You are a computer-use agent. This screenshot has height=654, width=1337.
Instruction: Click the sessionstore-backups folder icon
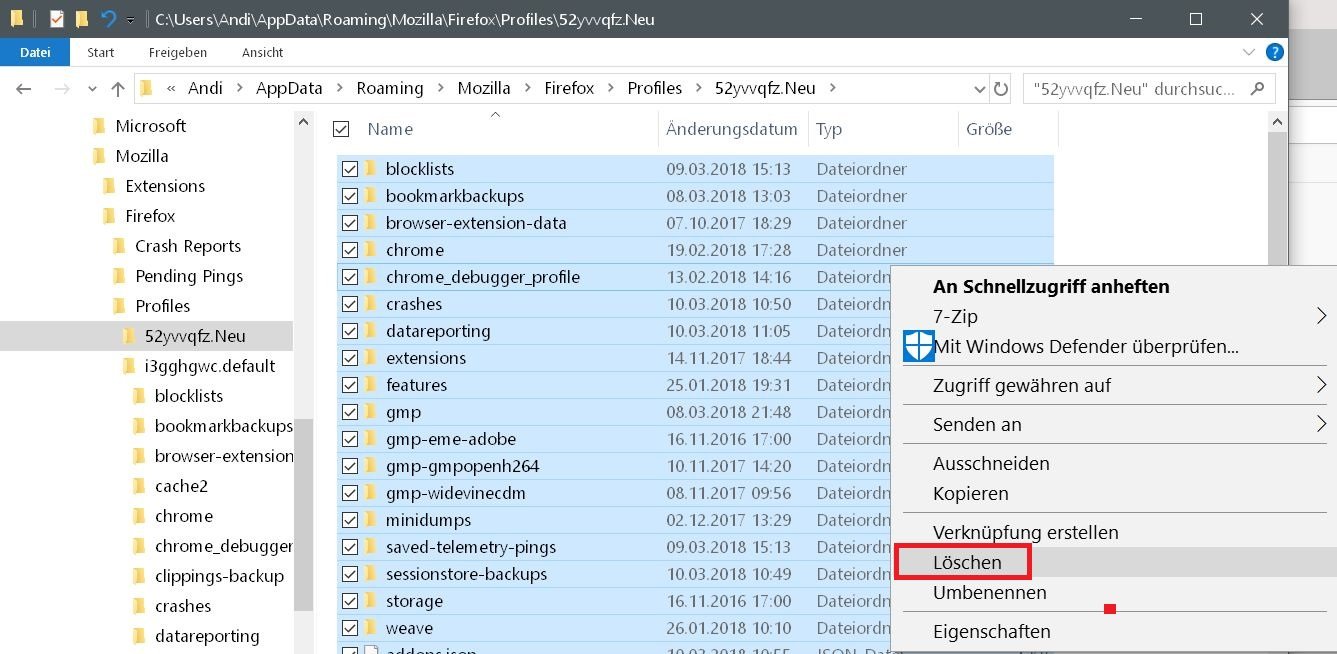pos(370,574)
